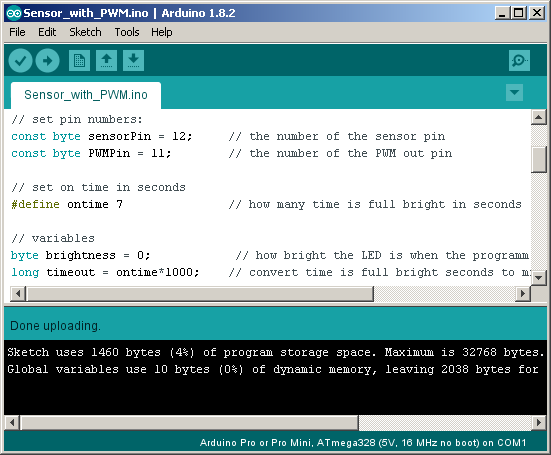551x455 pixels.
Task: Click 'long timeout = ontime*1000;' line
Action: click(105, 272)
